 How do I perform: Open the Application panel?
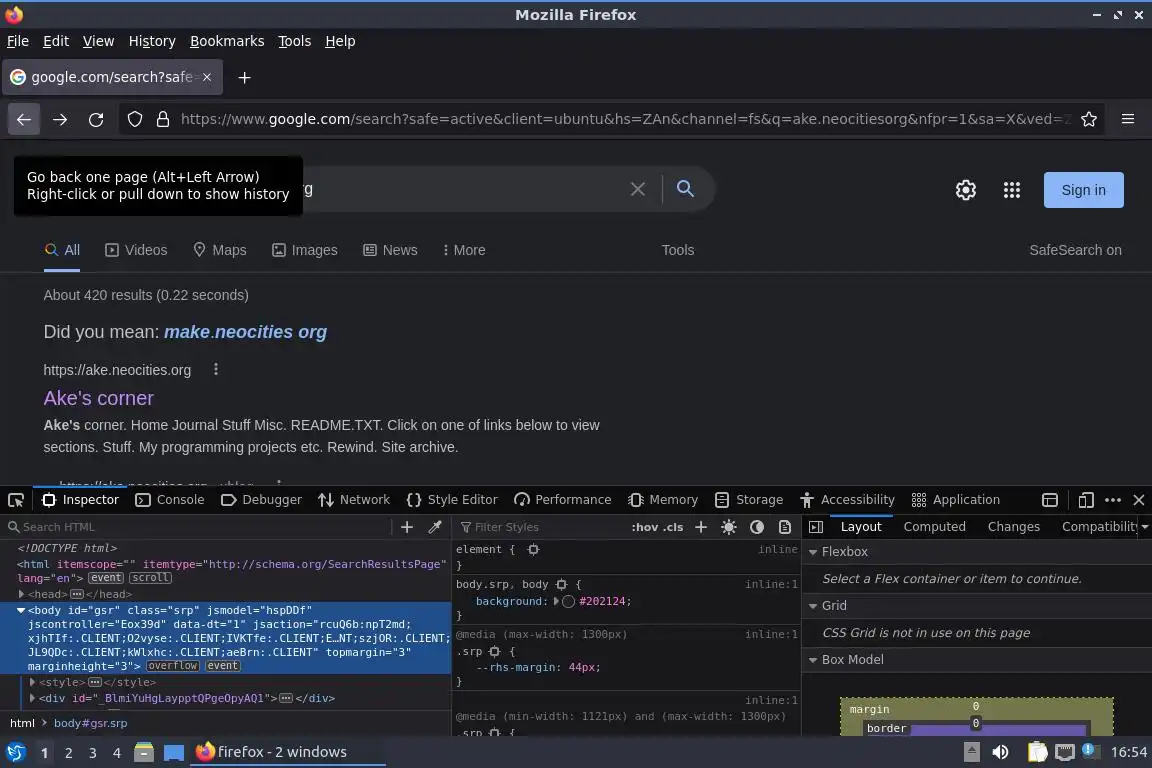(955, 500)
